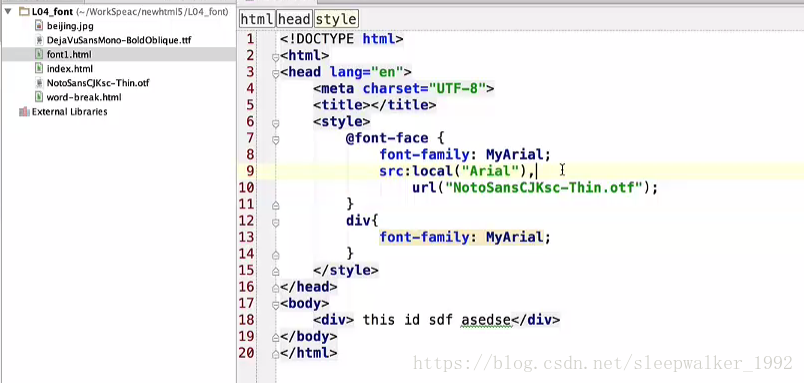Click fold end marker on line 19
This screenshot has height=383, width=804.
pos(275,337)
